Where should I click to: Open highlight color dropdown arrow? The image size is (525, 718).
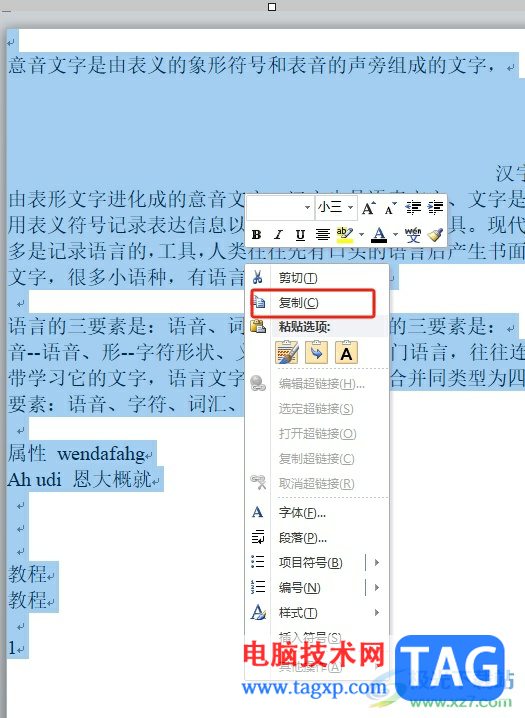(x=361, y=235)
